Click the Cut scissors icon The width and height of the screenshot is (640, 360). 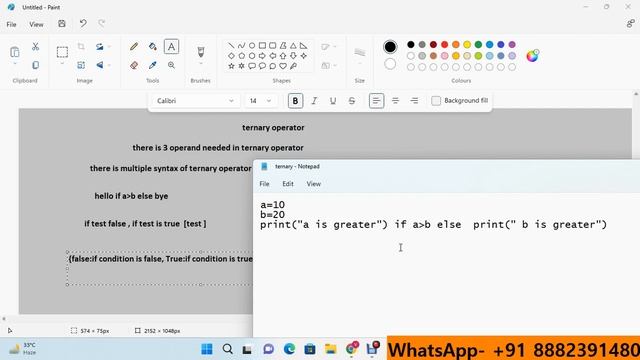tap(36, 47)
